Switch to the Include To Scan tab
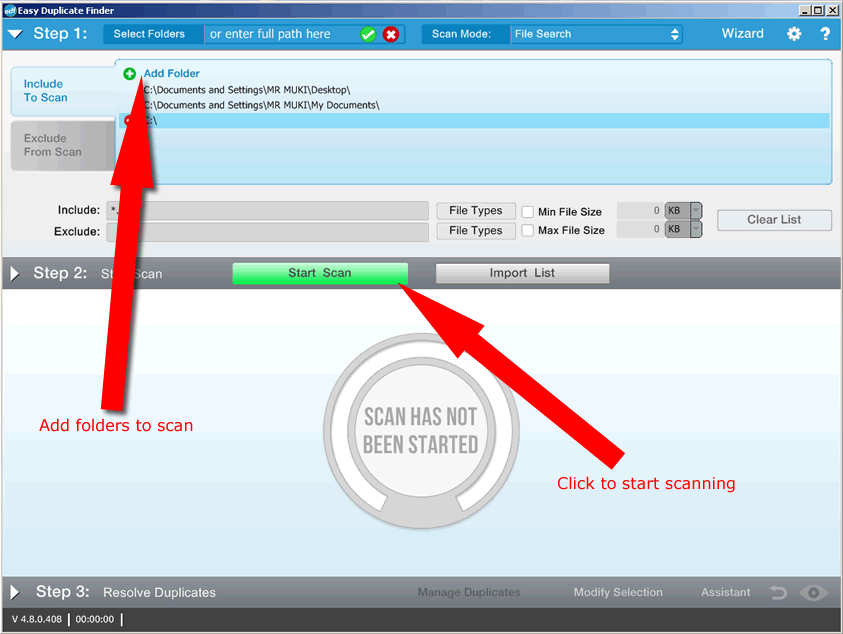Image resolution: width=843 pixels, height=634 pixels. tap(63, 91)
